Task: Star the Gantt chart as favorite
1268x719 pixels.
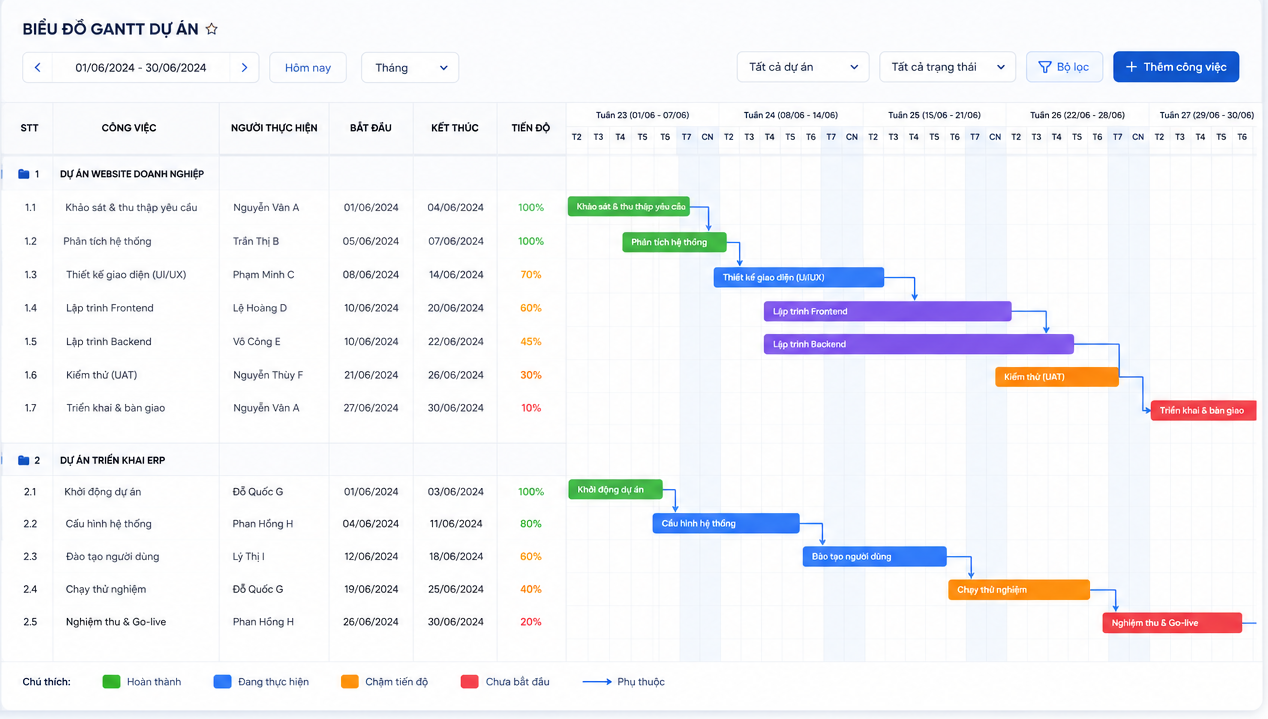Action: (x=211, y=29)
